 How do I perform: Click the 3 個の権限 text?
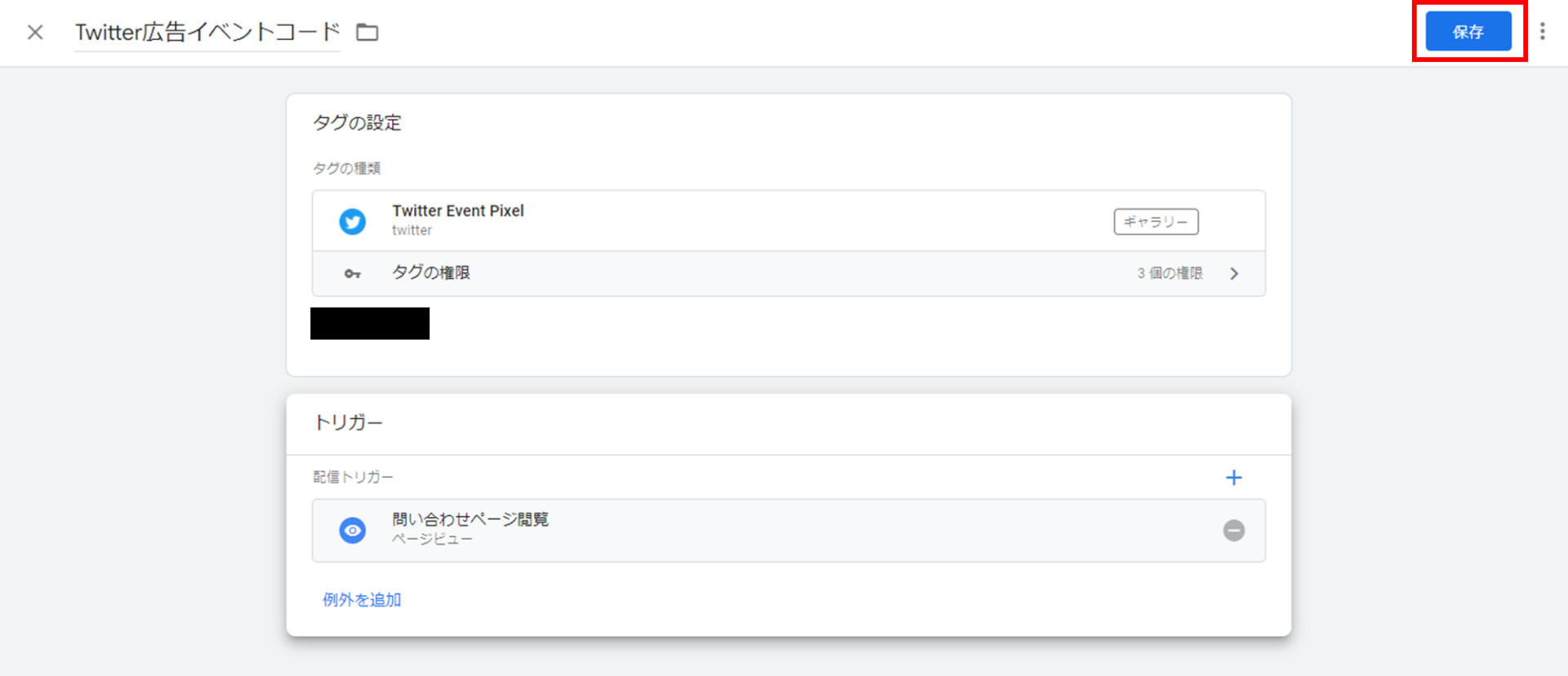pyautogui.click(x=1169, y=274)
